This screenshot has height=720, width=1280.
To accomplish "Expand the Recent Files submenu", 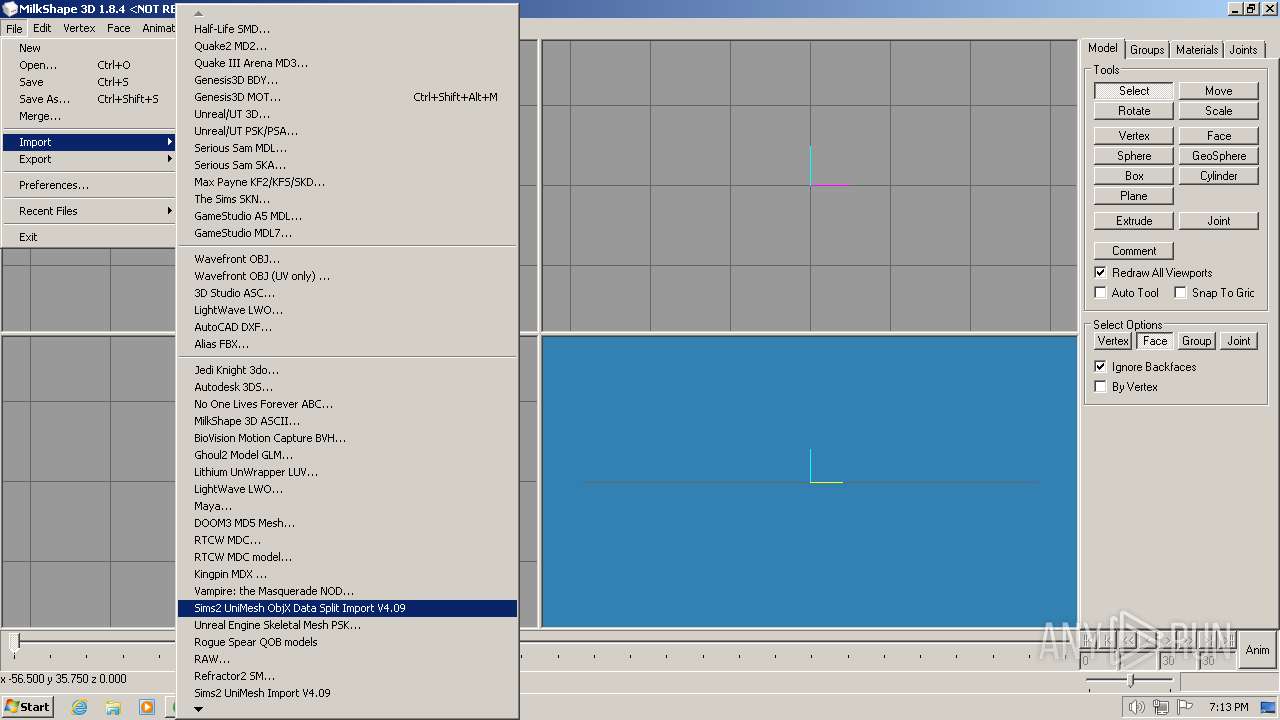I will click(89, 211).
